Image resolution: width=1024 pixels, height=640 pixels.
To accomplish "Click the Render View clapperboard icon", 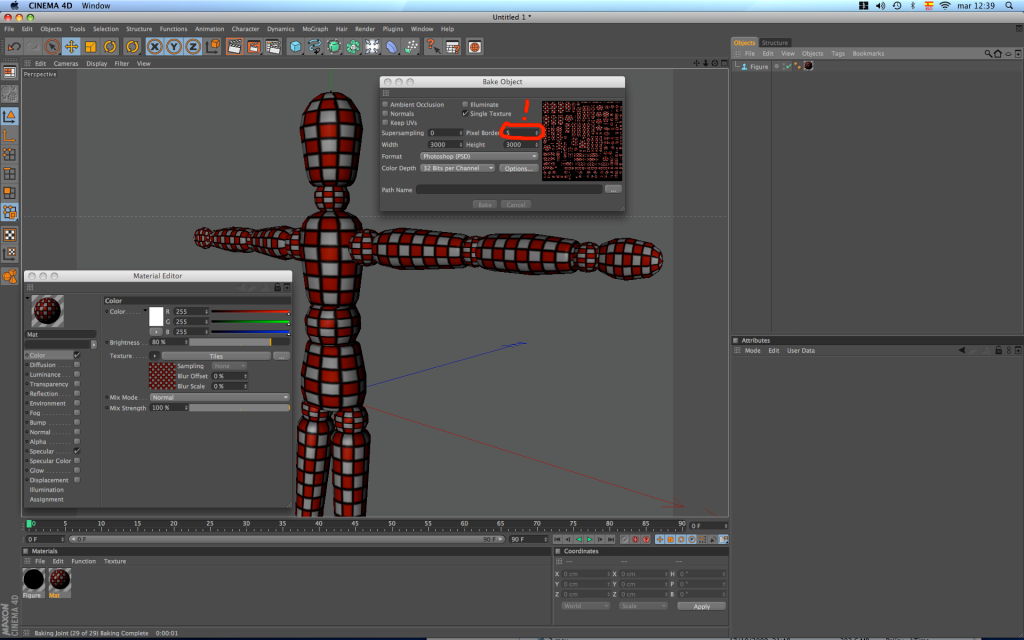I will (x=235, y=46).
